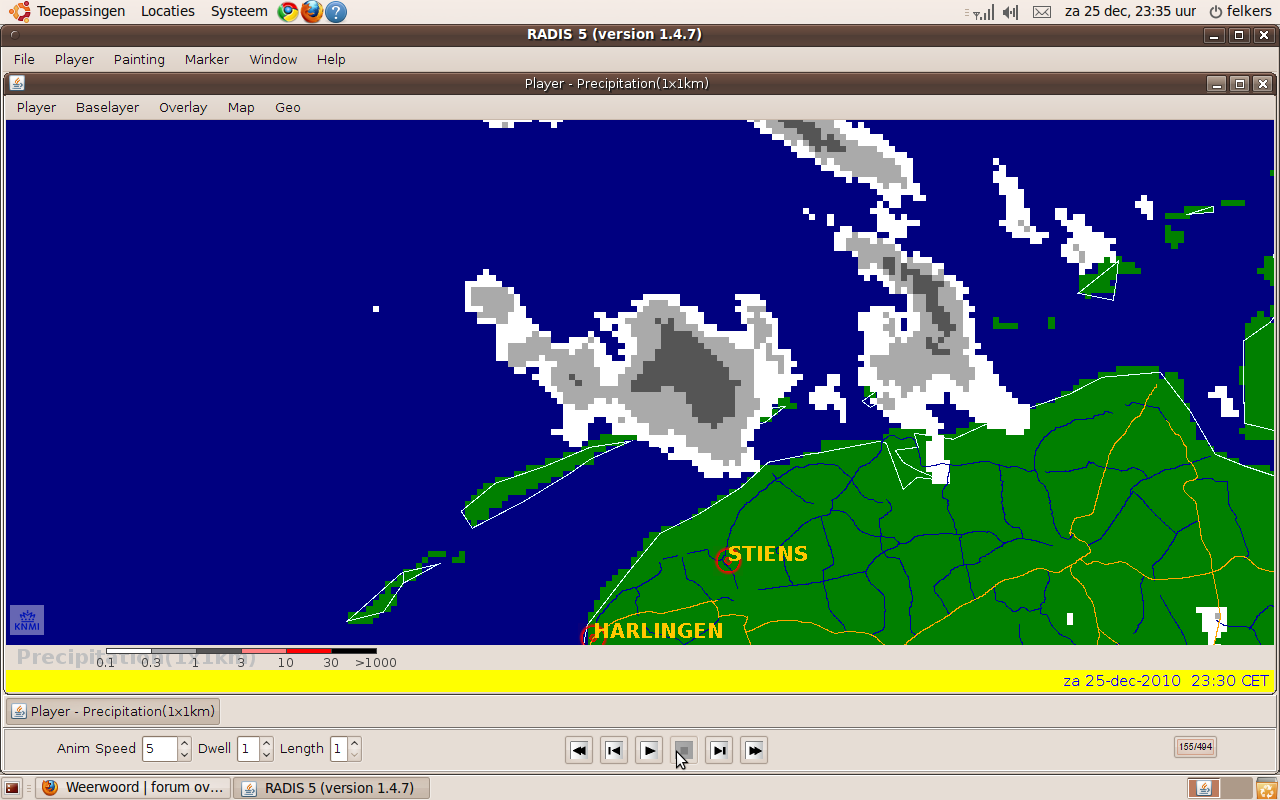The height and width of the screenshot is (800, 1280).
Task: Increase Anim Speed with up arrow
Action: pyautogui.click(x=184, y=743)
